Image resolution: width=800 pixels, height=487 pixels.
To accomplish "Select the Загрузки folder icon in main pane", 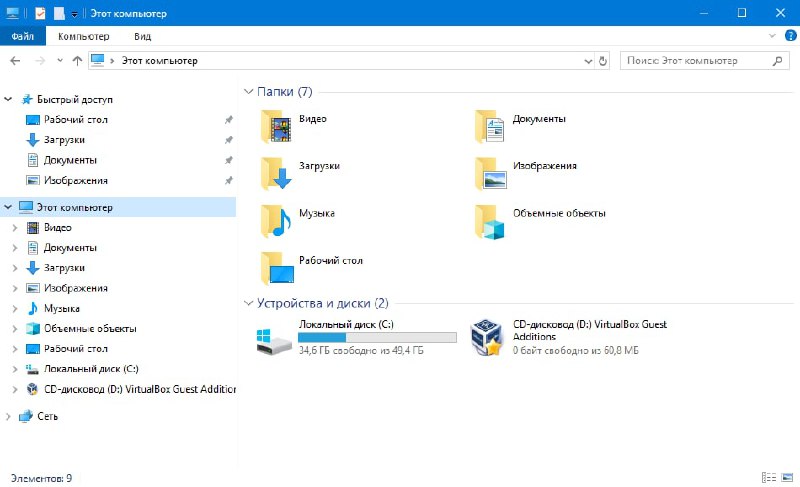I will (x=276, y=173).
